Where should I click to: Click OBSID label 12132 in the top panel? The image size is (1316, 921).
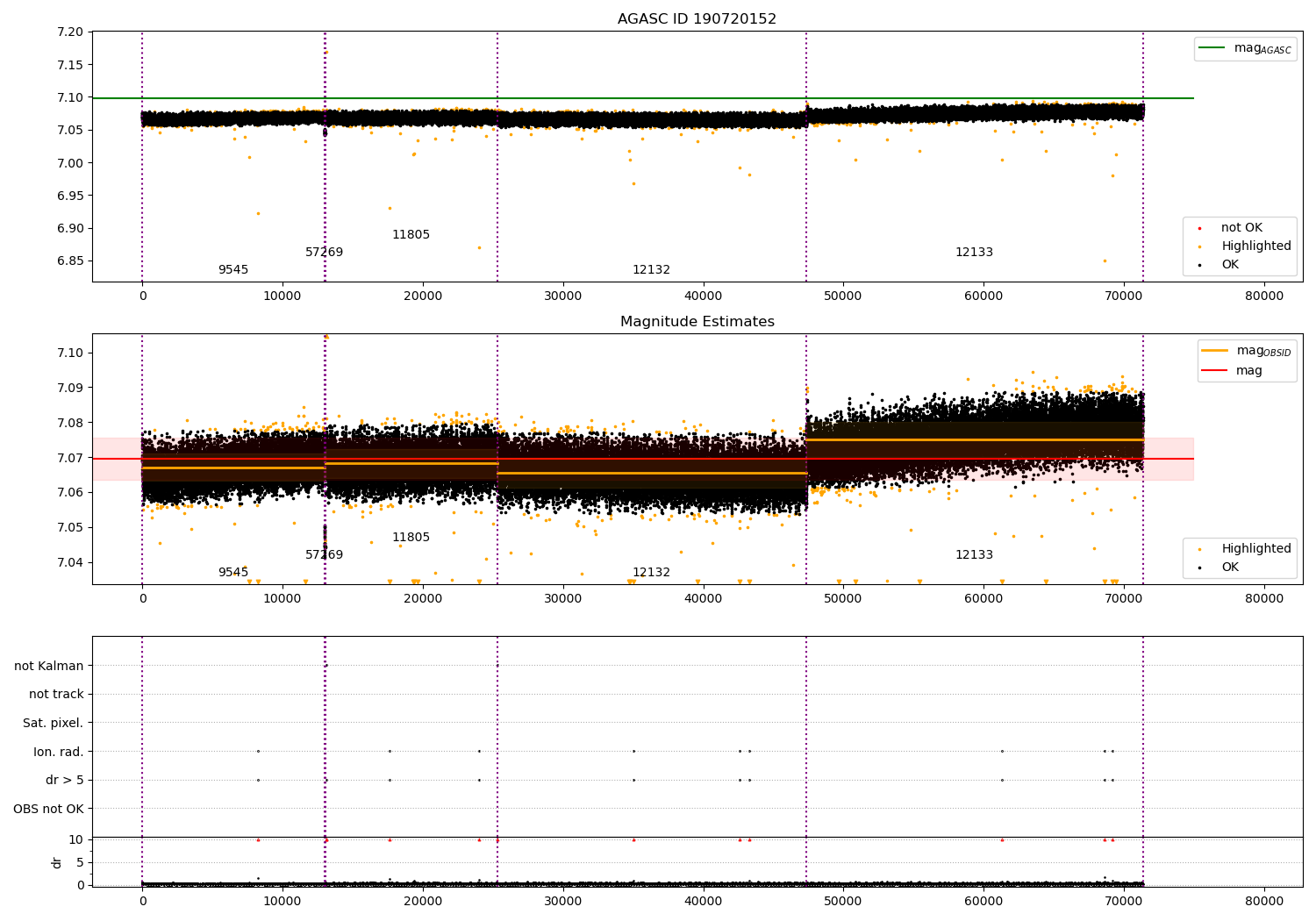pyautogui.click(x=651, y=270)
